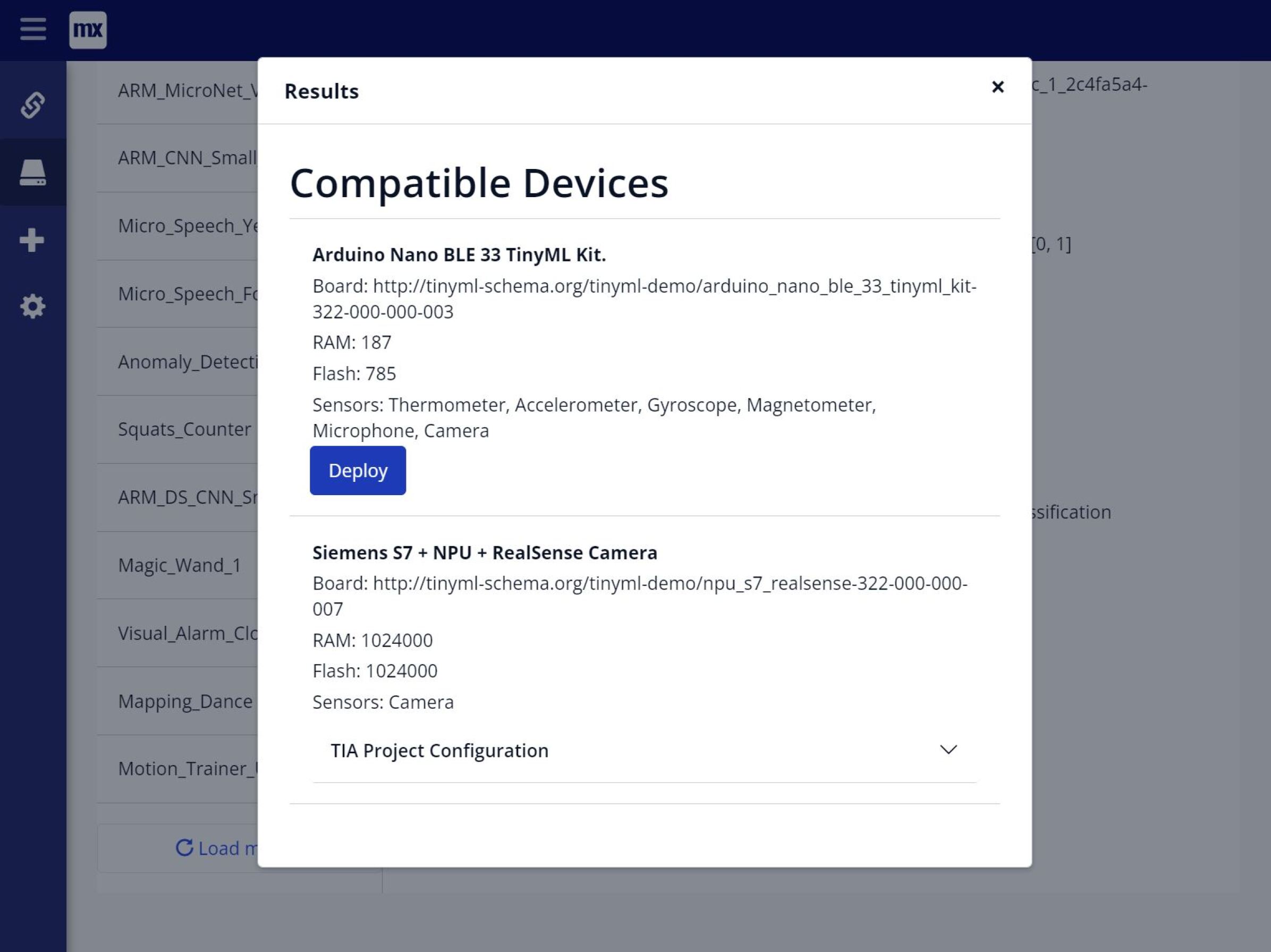Click Siemens S7 + NPU + RealSense heading
This screenshot has height=952, width=1271.
tap(485, 552)
